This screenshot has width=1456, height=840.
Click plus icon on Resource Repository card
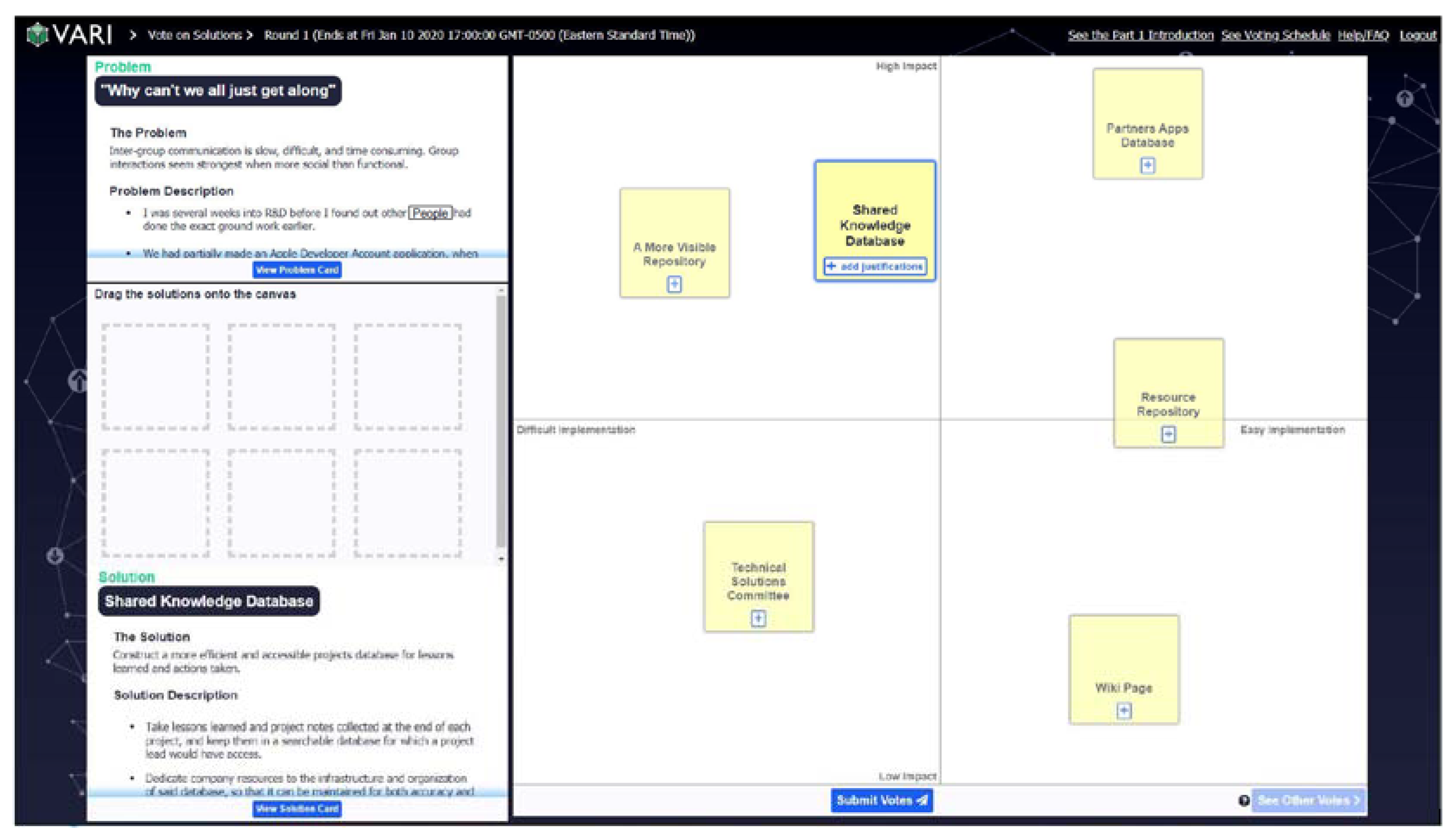(x=1168, y=434)
